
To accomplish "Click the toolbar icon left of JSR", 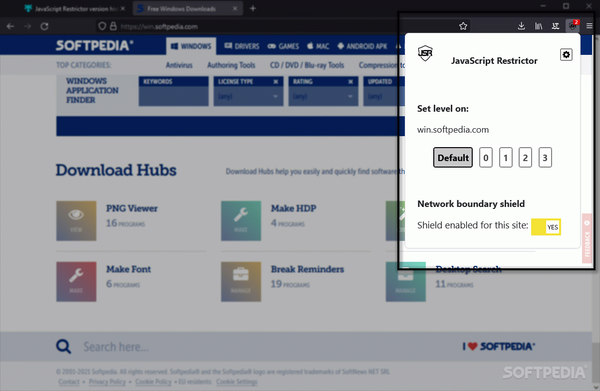I will [x=555, y=26].
